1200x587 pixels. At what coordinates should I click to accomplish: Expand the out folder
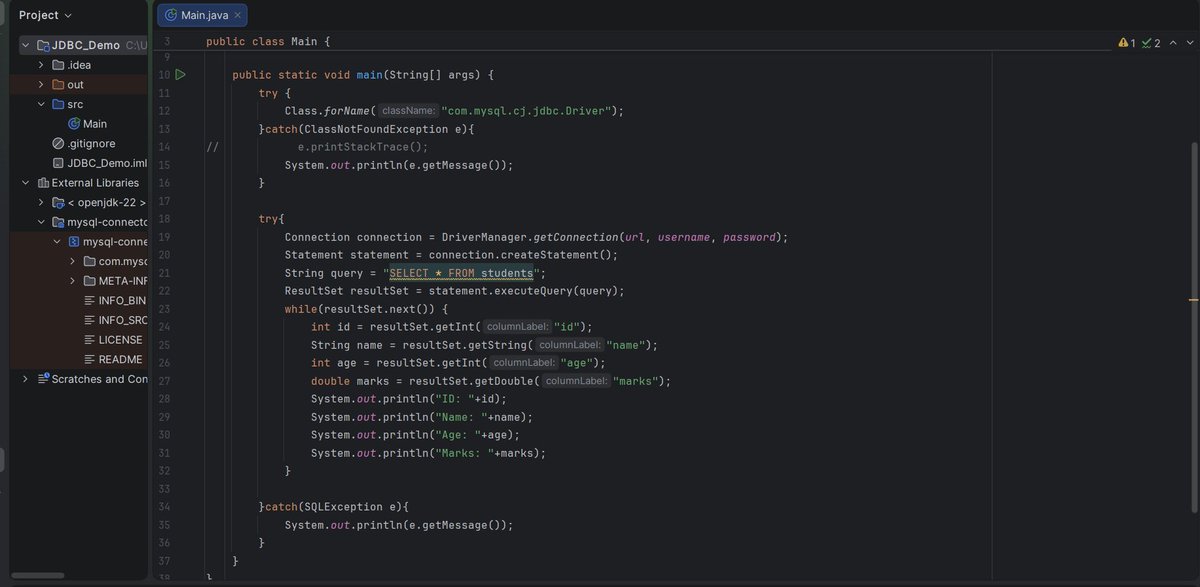41,85
